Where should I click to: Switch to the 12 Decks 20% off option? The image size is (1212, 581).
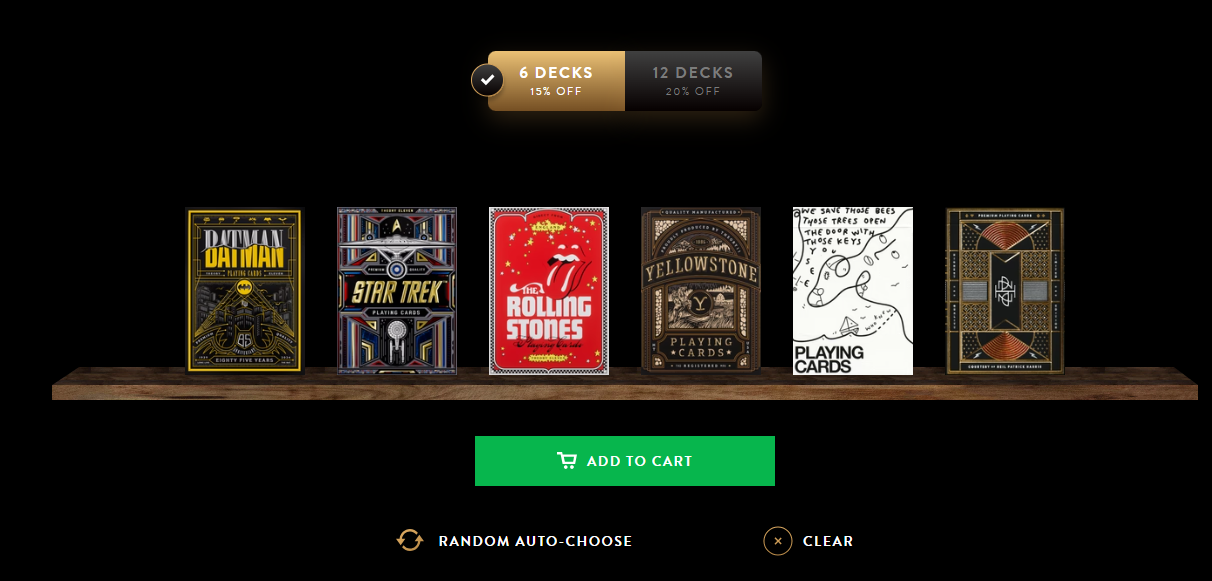click(x=693, y=81)
